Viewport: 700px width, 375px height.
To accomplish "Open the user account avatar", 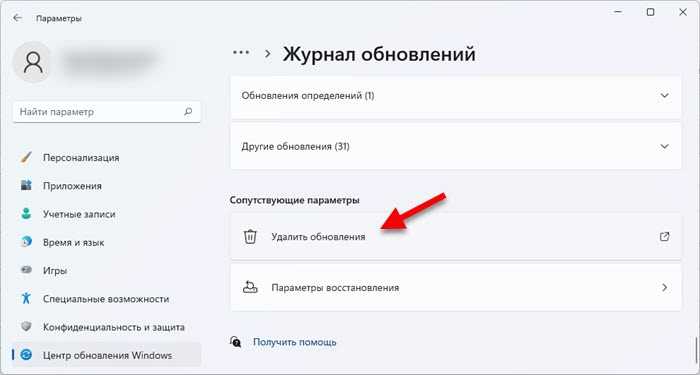I will tap(33, 62).
